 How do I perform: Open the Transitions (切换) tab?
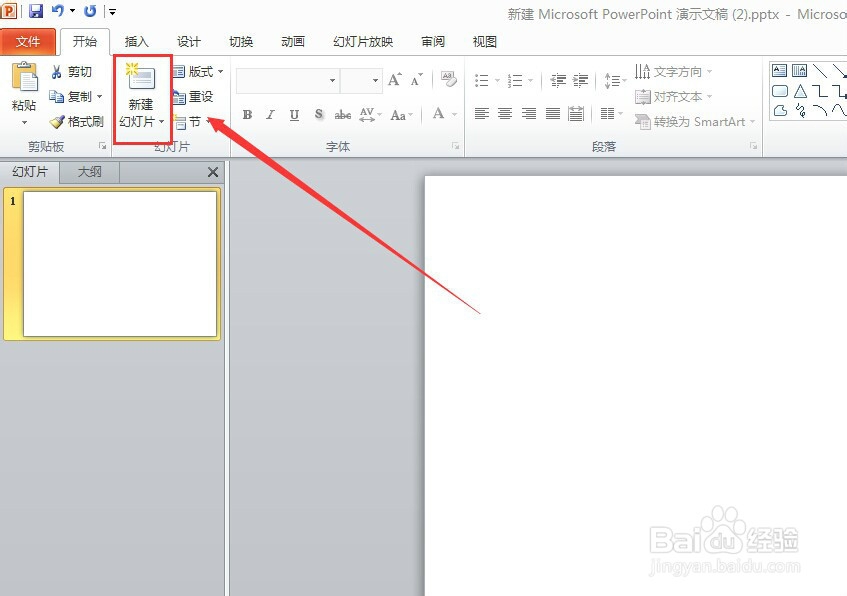241,42
